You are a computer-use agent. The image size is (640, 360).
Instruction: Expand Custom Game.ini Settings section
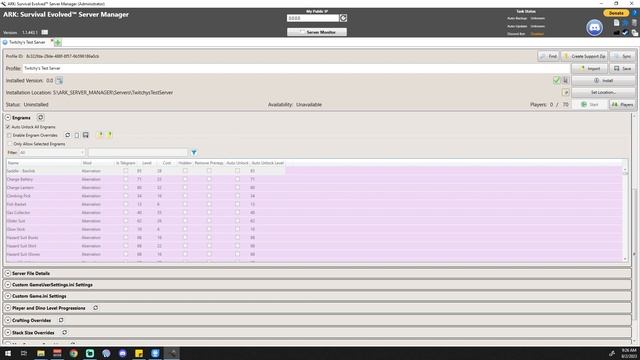[x=8, y=296]
